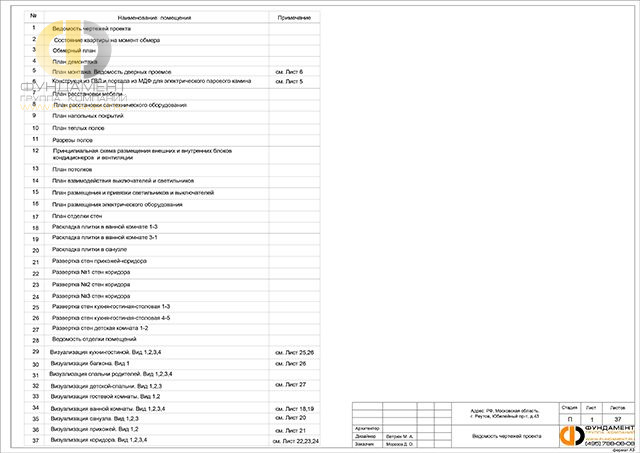Click note 'см. Лист 6'
Screen dimensions: 640x453
[289, 72]
